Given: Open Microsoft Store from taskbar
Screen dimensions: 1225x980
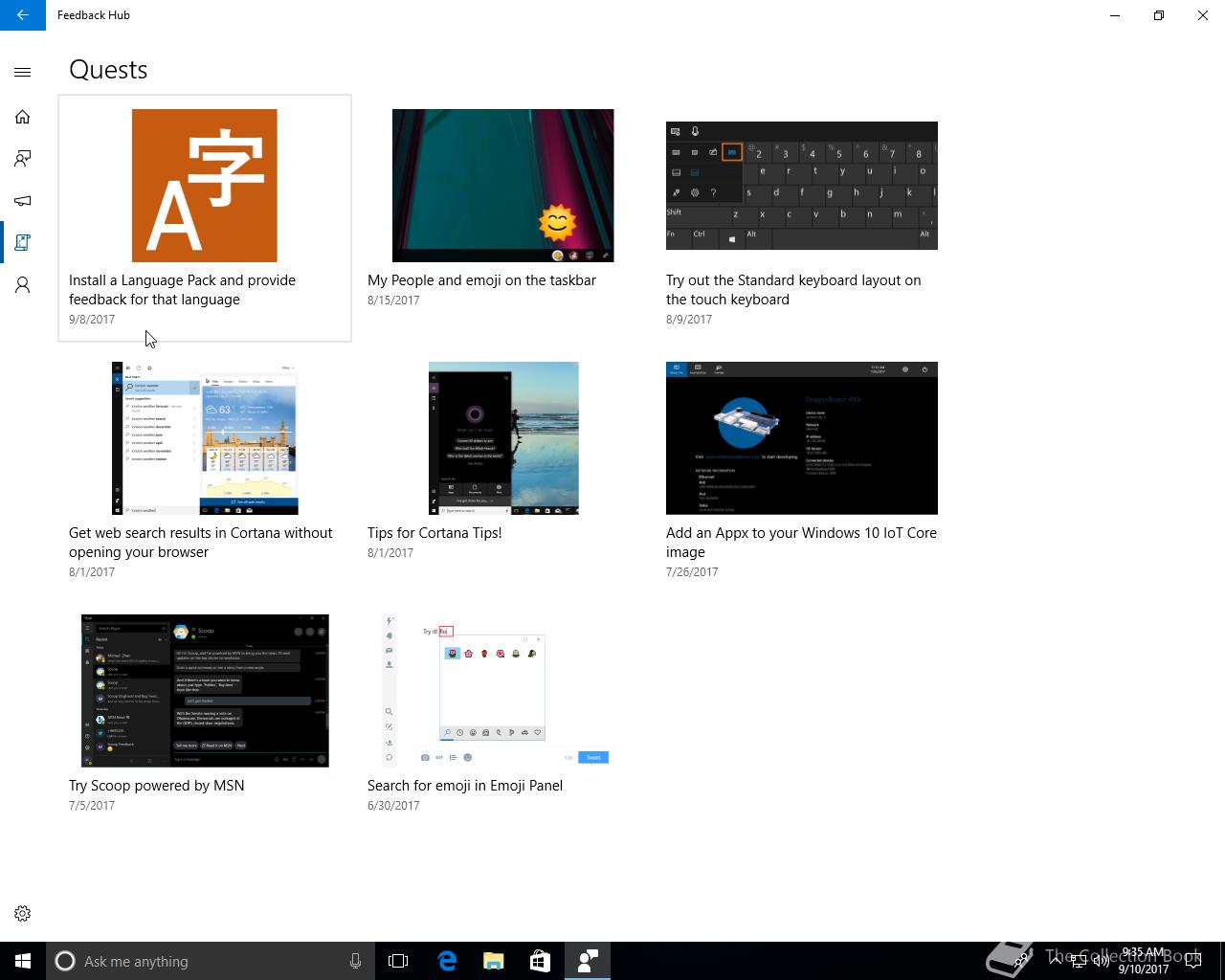Looking at the screenshot, I should point(540,961).
